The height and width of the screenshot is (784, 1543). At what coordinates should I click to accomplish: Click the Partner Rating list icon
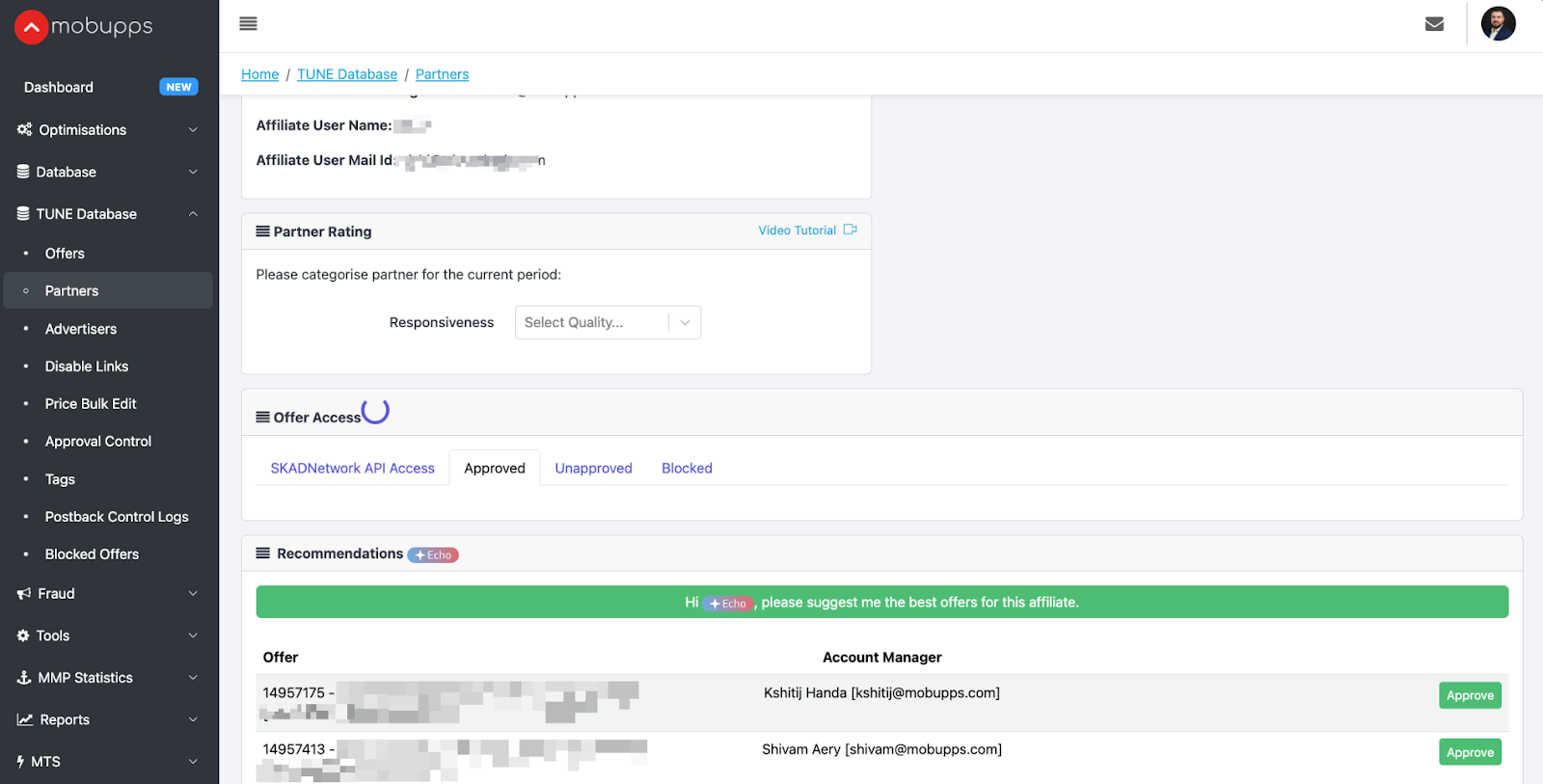coord(262,231)
